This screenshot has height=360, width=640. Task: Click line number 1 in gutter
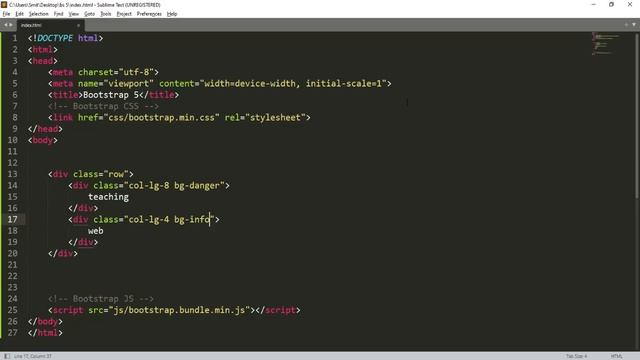15,38
